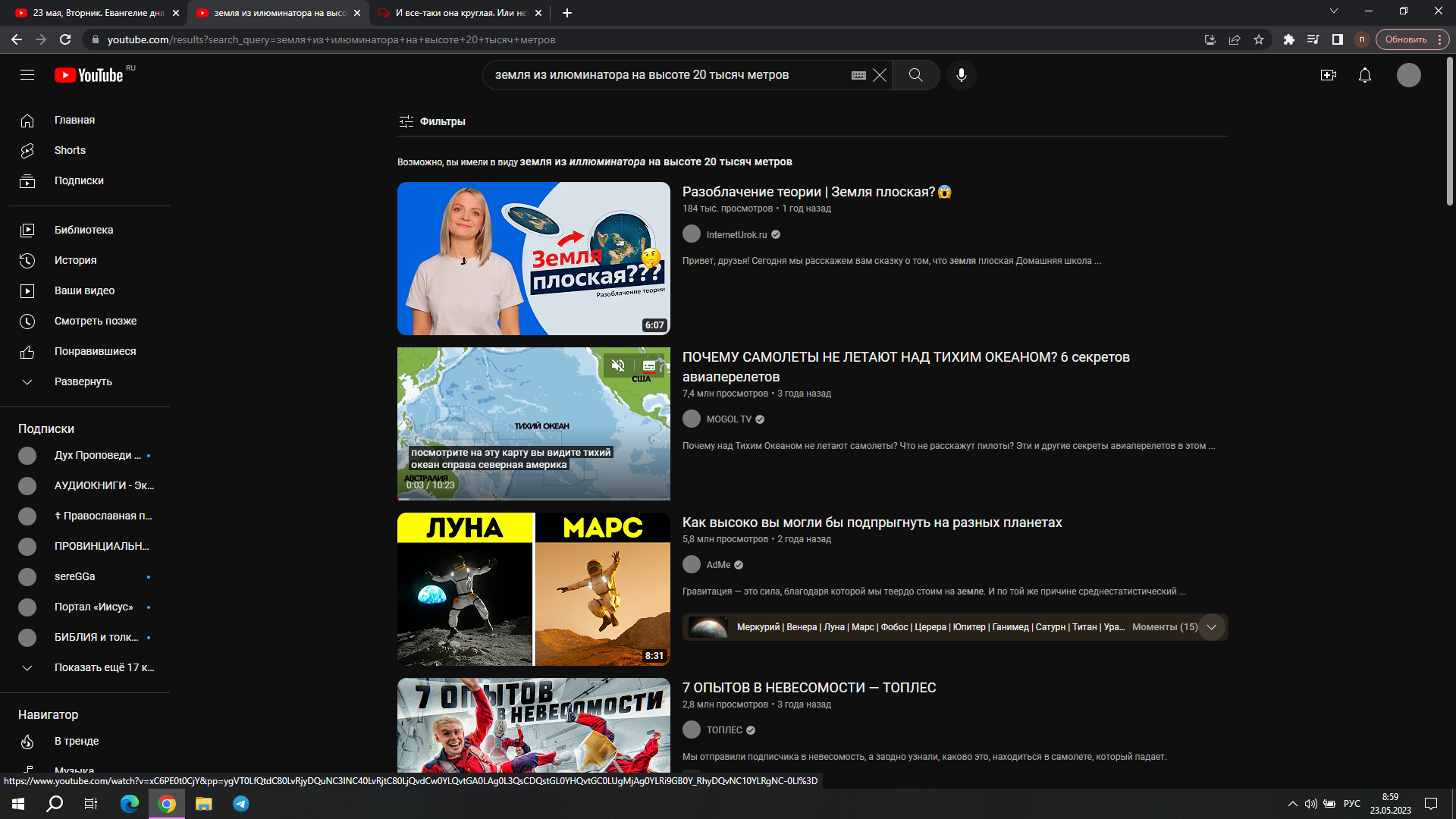Screen dimensions: 1456x819
Task: Click the page vertical scrollbar
Action: 1450,130
